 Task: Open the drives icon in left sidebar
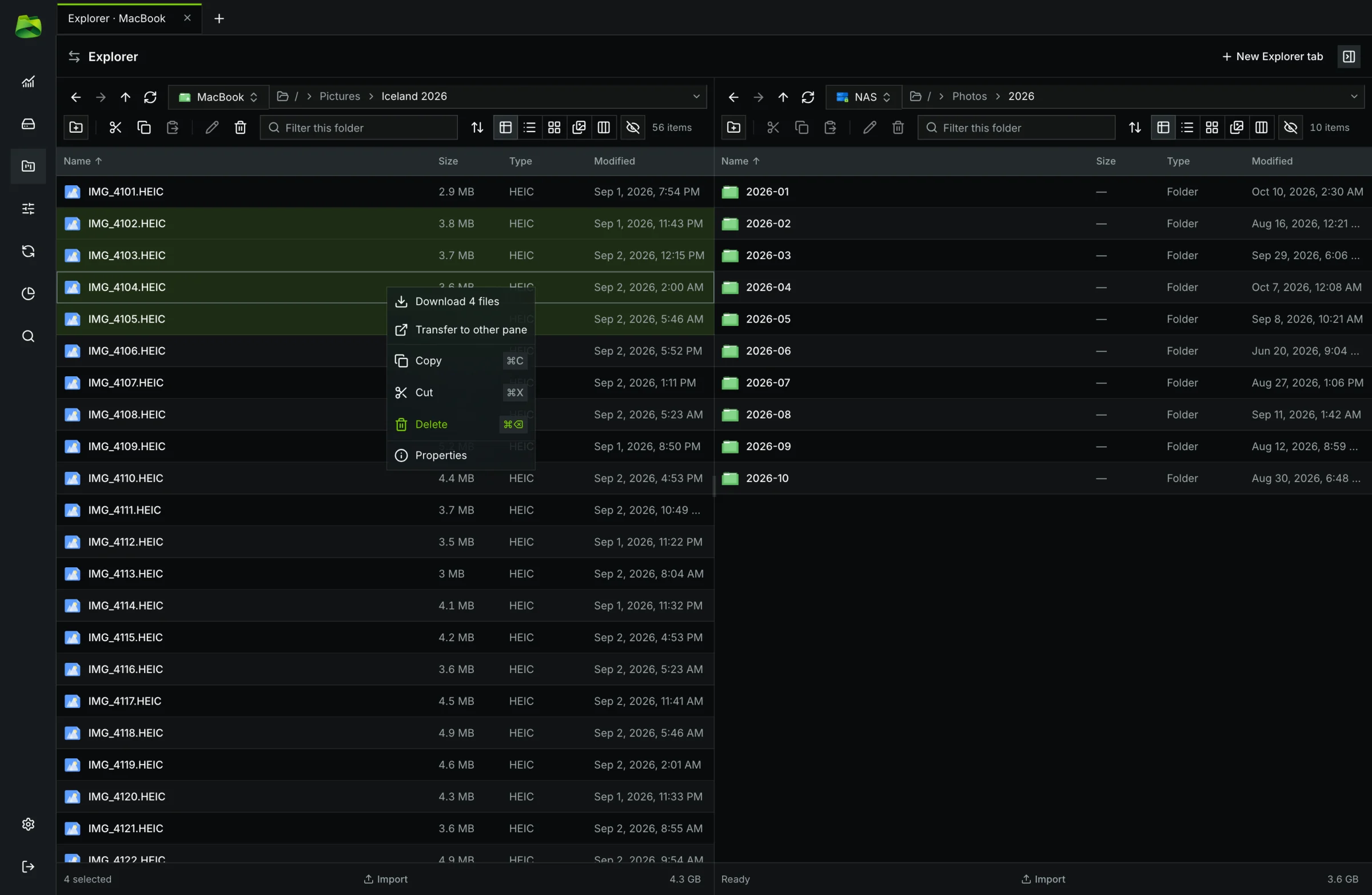click(27, 124)
